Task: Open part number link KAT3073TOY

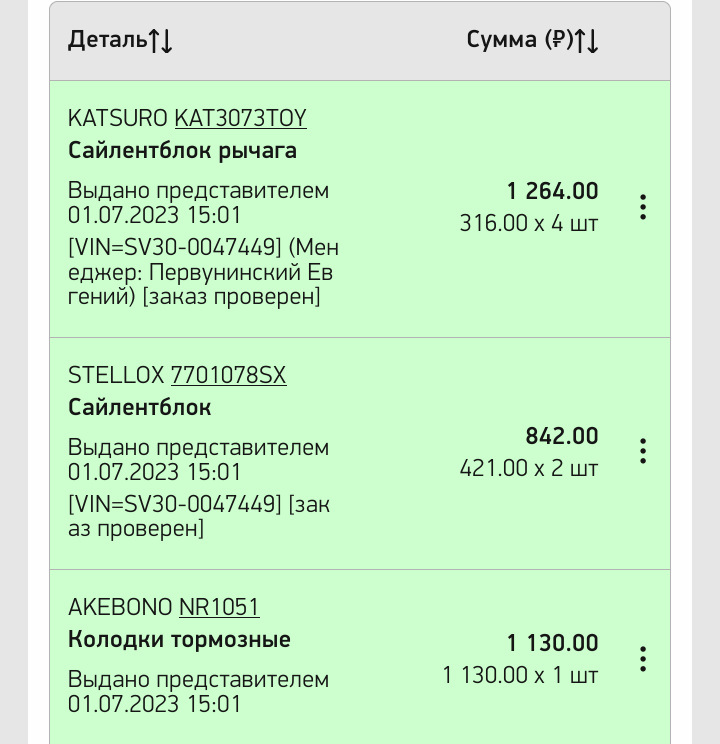Action: pyautogui.click(x=241, y=118)
